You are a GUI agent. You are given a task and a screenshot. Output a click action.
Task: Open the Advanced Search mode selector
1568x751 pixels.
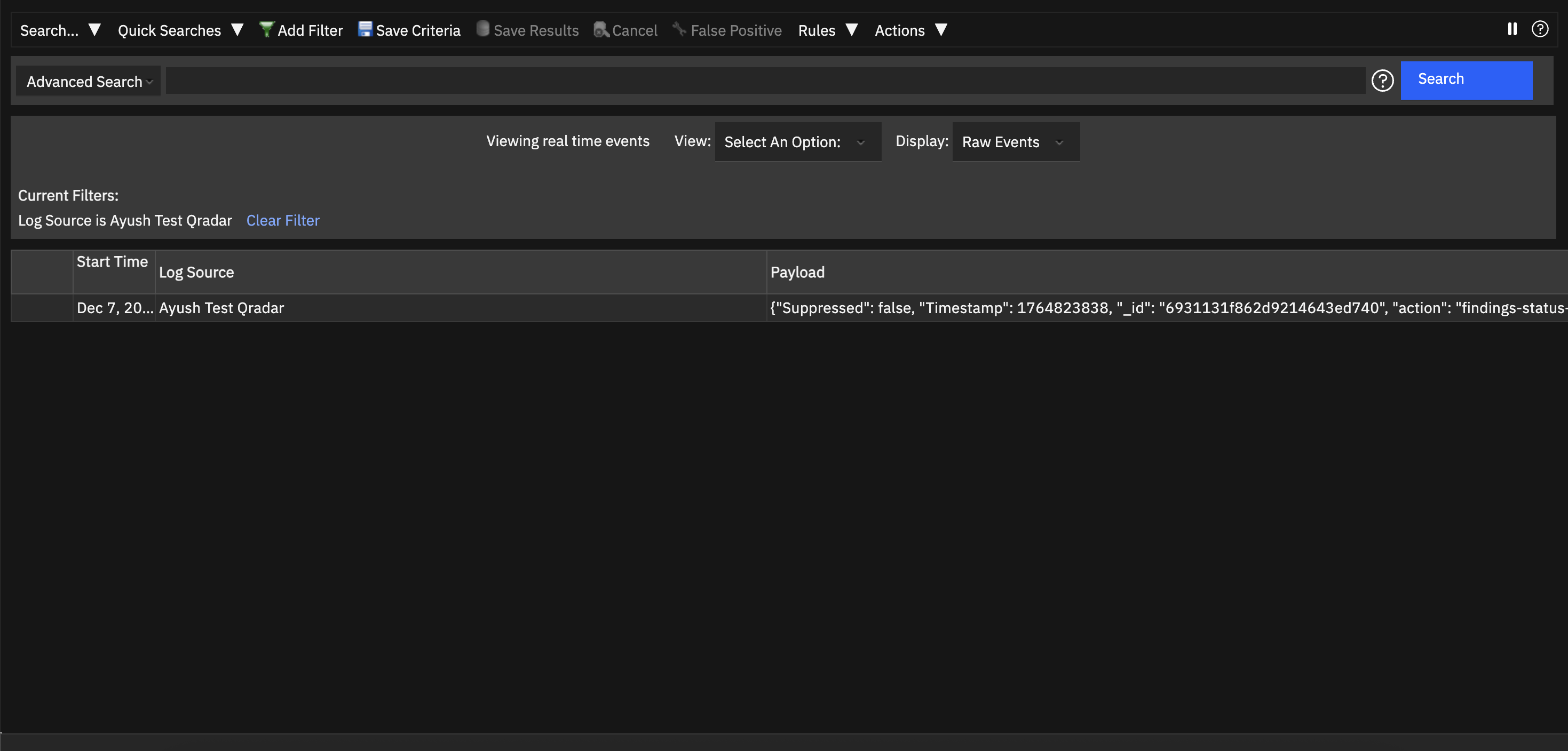pos(88,80)
